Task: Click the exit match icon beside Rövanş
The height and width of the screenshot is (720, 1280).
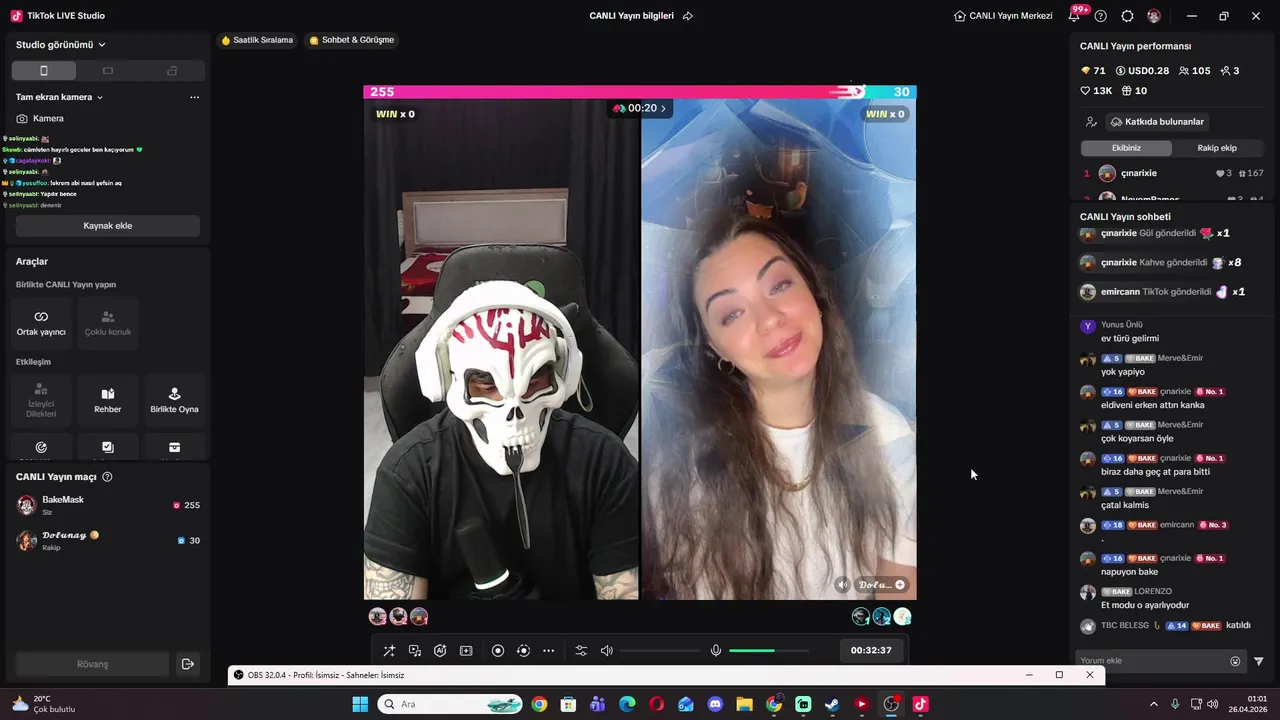Action: pyautogui.click(x=187, y=664)
